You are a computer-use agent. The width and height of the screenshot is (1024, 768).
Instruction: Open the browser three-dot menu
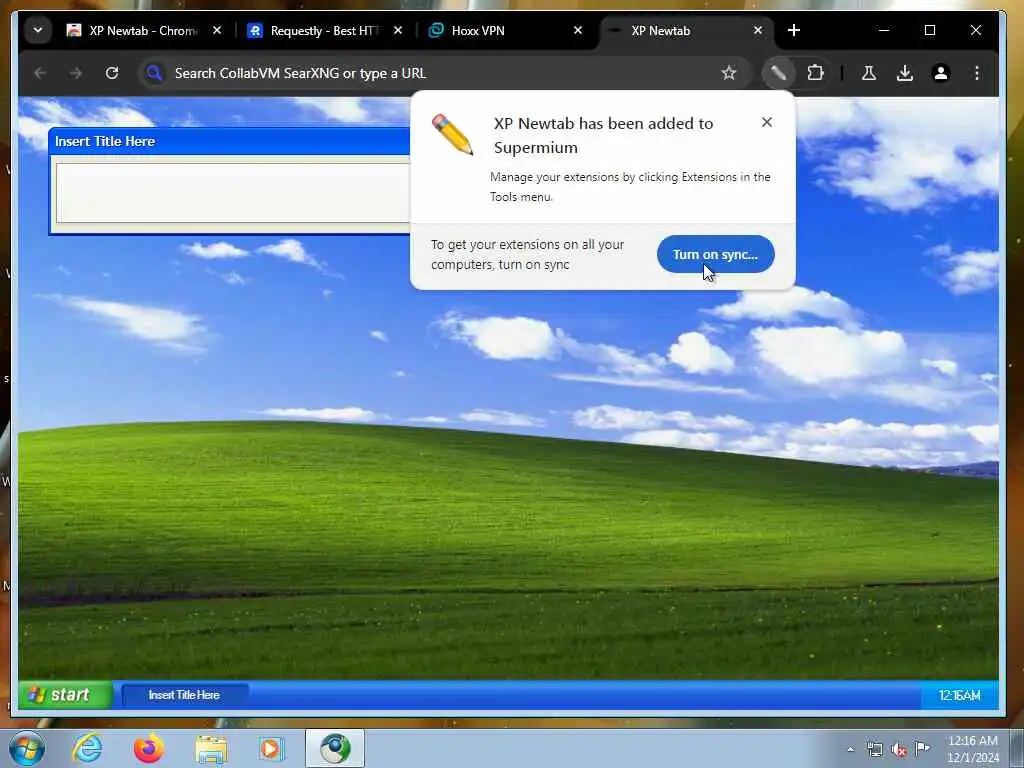point(976,73)
